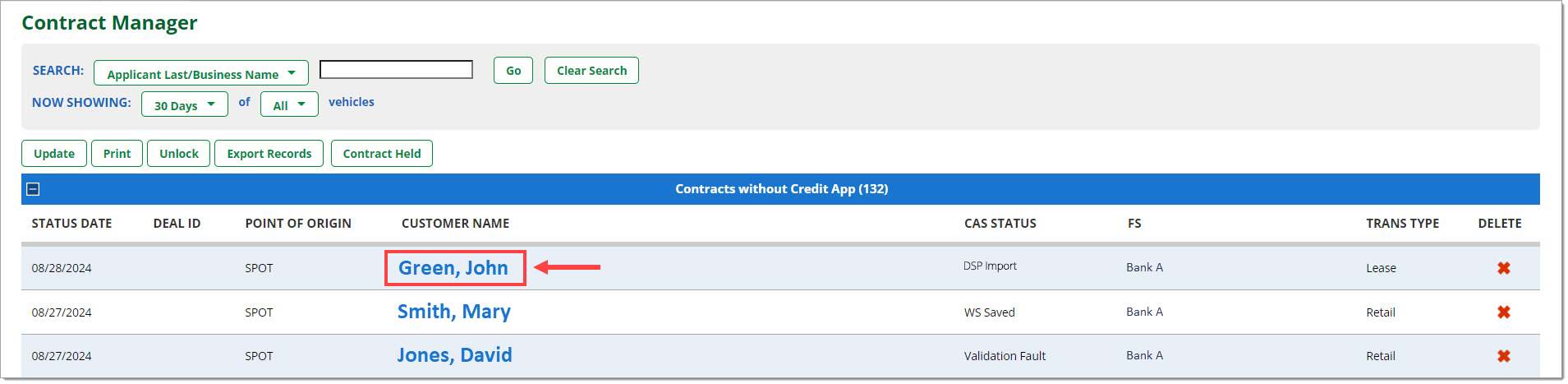Click the Print button
The image size is (1568, 384).
pyautogui.click(x=117, y=154)
